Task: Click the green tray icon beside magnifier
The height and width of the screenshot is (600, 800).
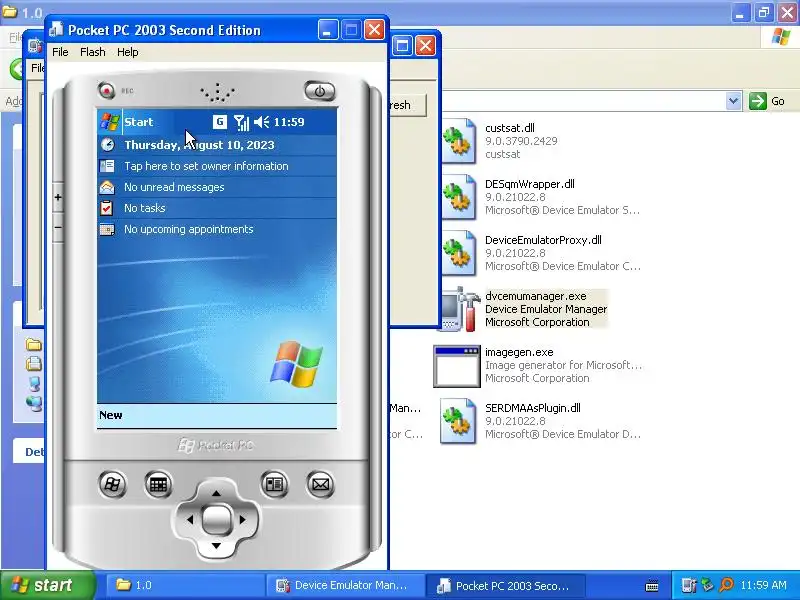Action: (x=707, y=585)
